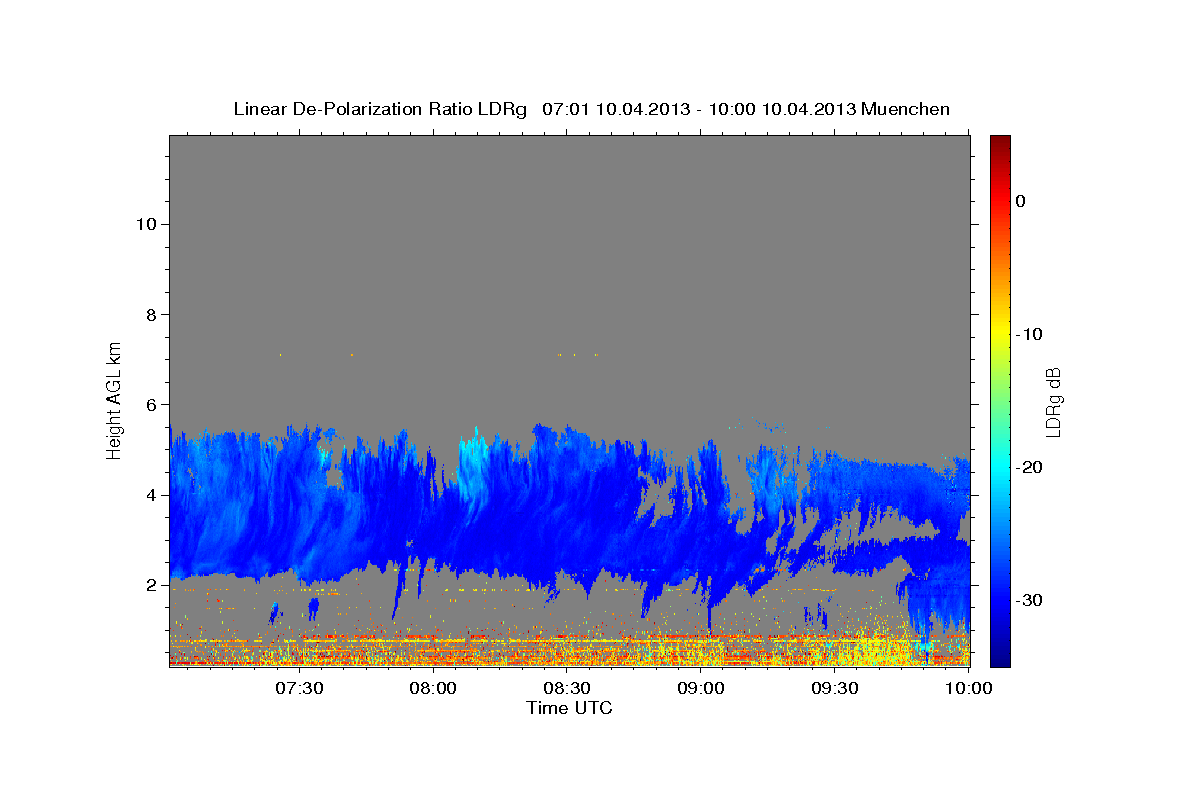Click the 07:30 time tick label
The image size is (1200, 800).
(x=299, y=688)
